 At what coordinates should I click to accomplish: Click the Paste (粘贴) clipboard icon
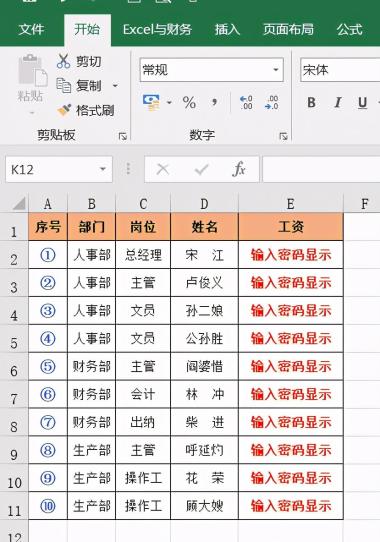pos(32,71)
